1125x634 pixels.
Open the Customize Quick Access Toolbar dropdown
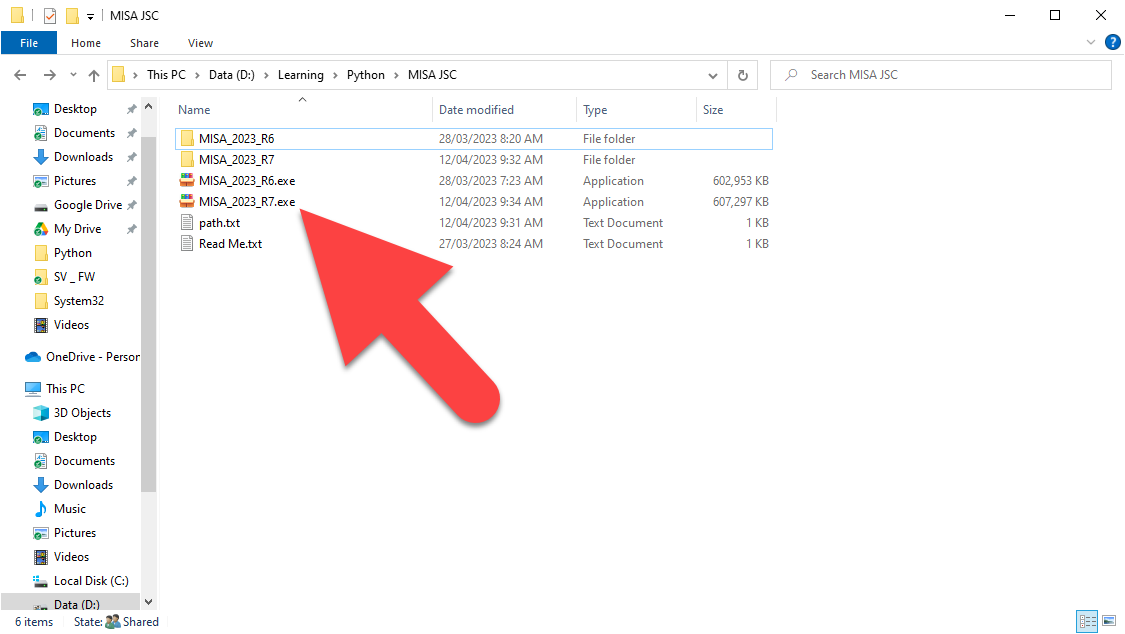point(90,16)
